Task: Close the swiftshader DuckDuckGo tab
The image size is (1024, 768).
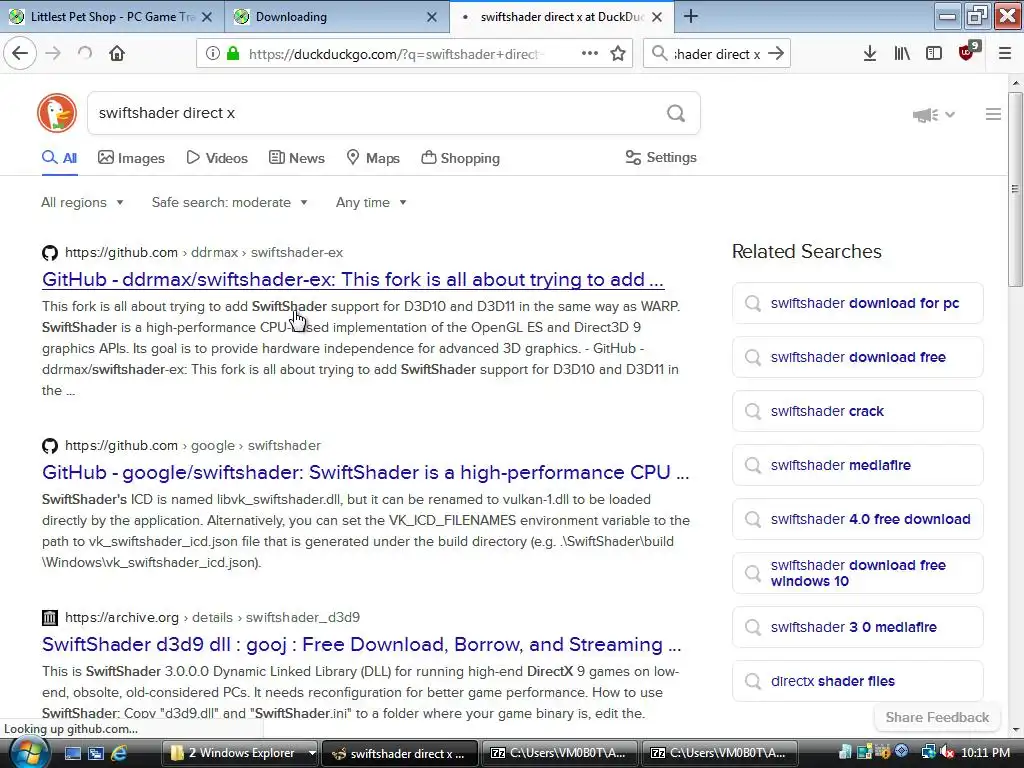Action: (x=657, y=17)
